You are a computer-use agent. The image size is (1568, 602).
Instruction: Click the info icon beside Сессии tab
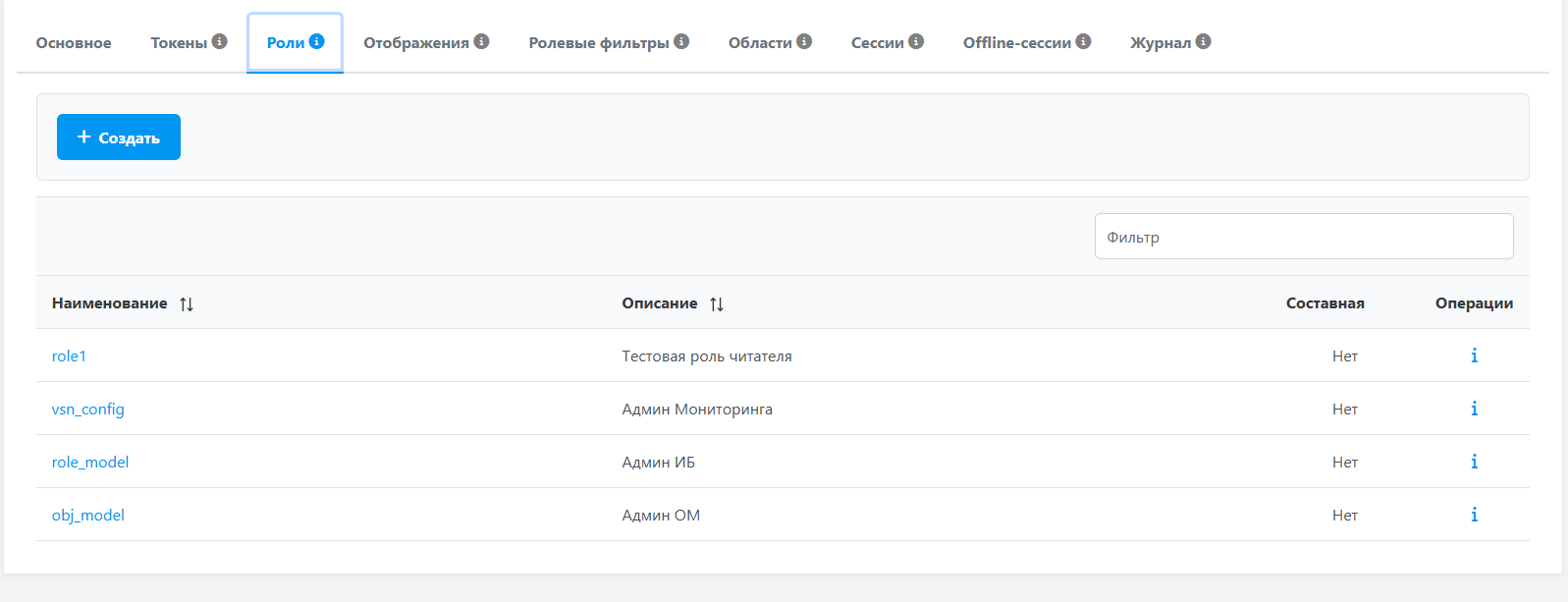coord(916,41)
